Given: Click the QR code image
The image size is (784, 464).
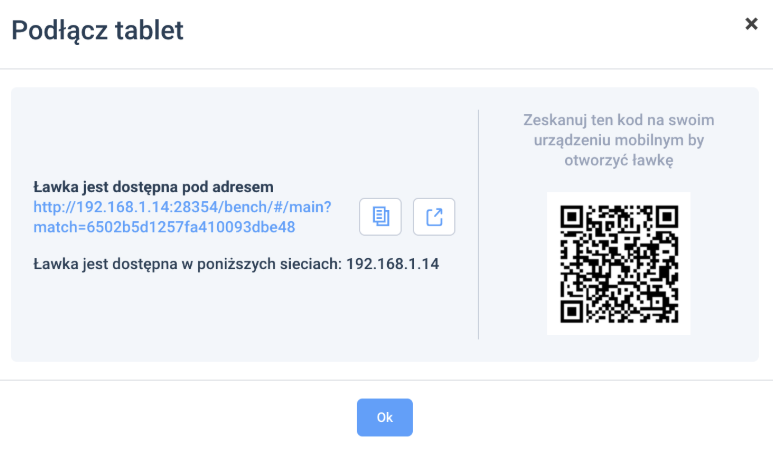Looking at the screenshot, I should (619, 264).
